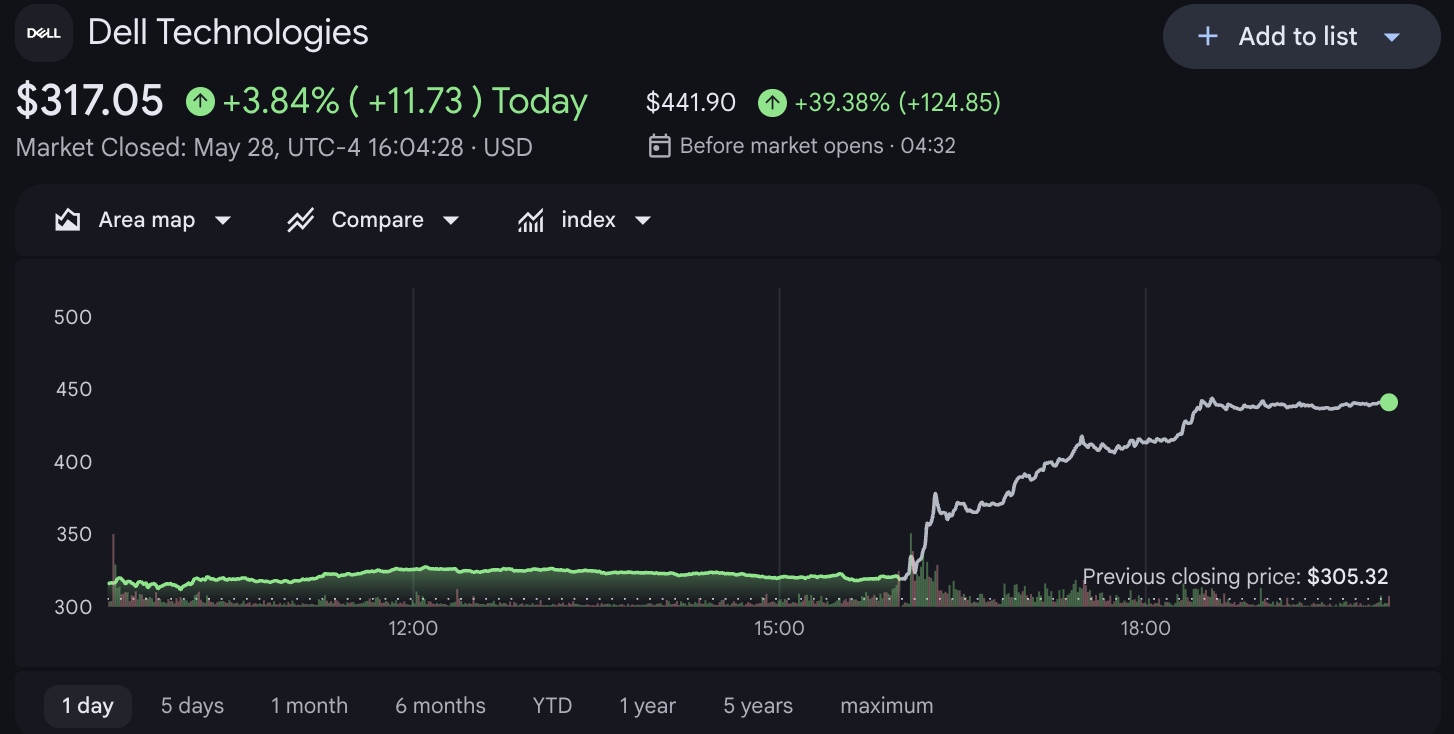Switch to the 5 days range
This screenshot has height=734, width=1454.
192,706
